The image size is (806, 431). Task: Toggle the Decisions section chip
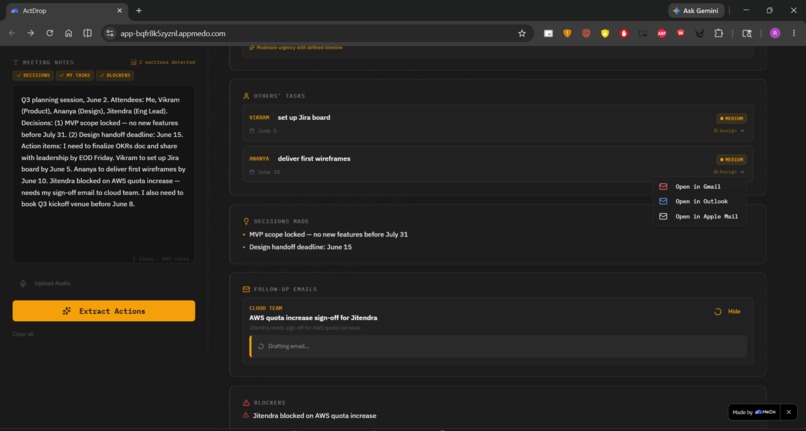point(33,75)
